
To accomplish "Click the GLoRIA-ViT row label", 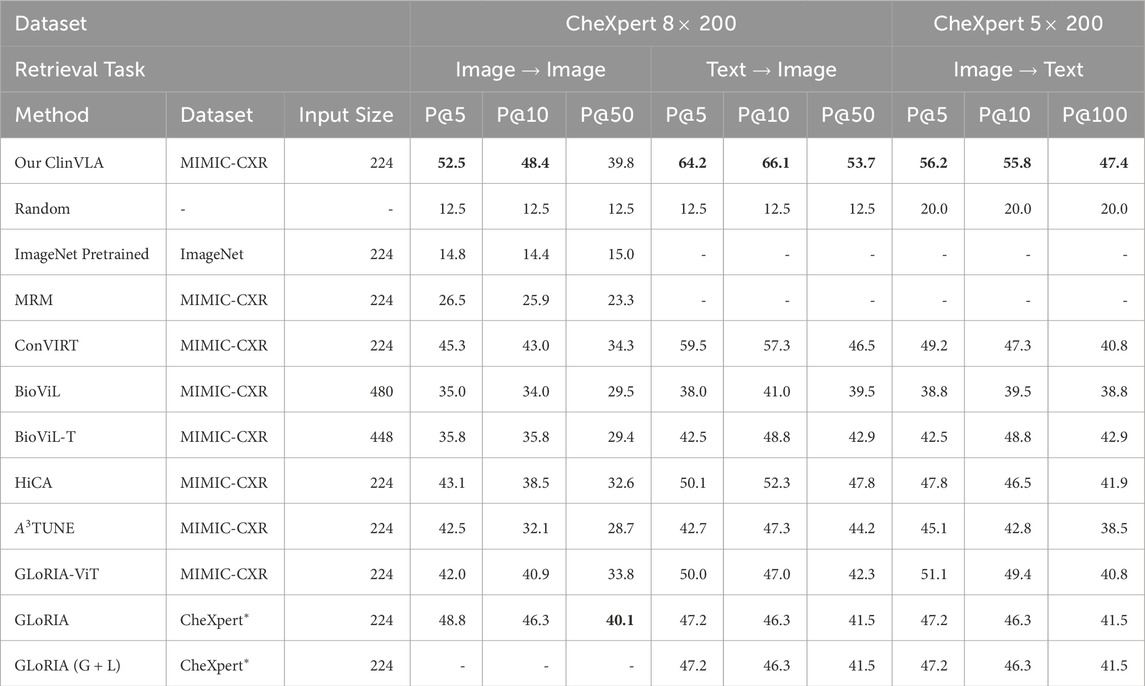I will (x=58, y=574).
